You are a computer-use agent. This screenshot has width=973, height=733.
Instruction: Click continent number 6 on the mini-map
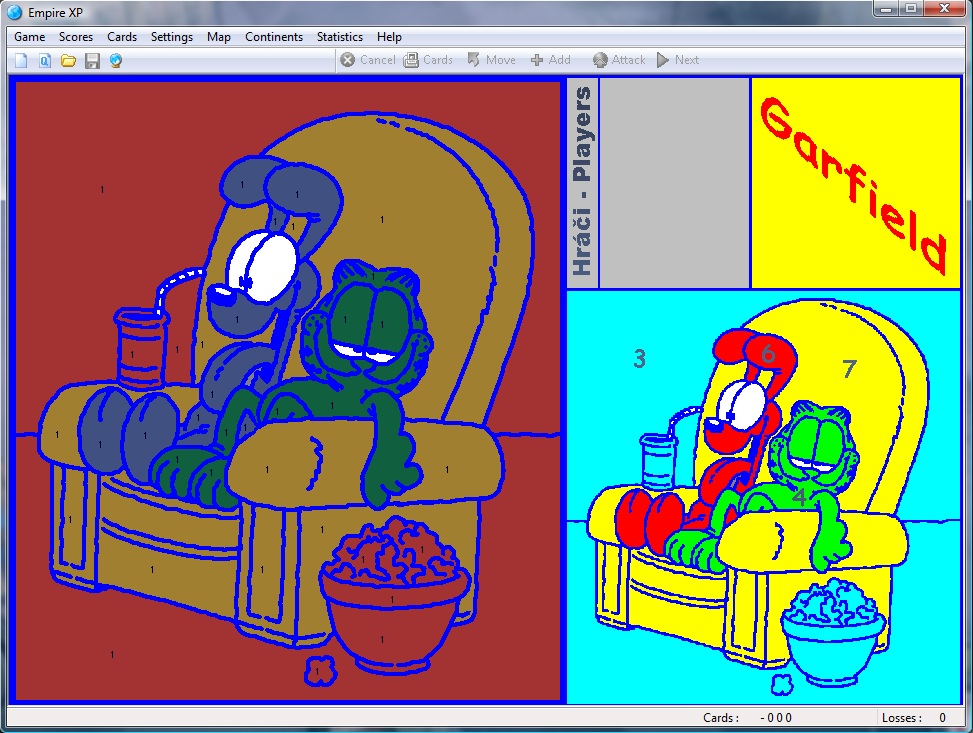(768, 354)
